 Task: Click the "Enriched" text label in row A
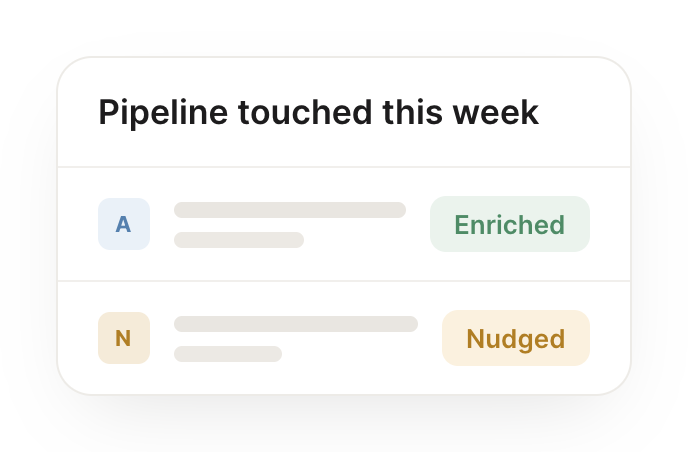tap(509, 225)
